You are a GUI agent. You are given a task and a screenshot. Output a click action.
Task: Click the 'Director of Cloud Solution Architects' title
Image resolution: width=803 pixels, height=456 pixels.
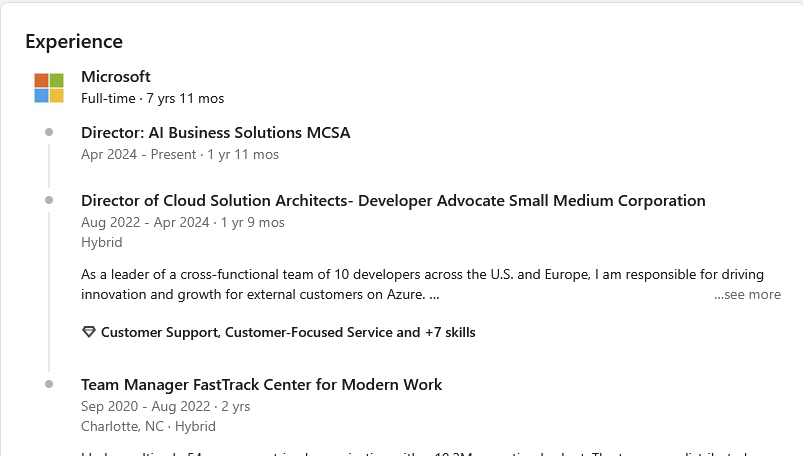coord(393,200)
